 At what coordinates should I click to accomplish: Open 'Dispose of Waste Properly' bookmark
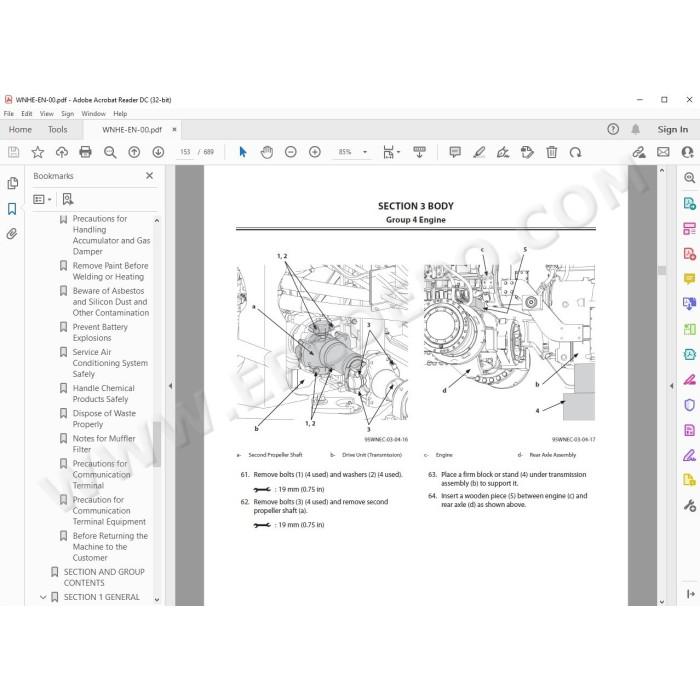point(104,419)
